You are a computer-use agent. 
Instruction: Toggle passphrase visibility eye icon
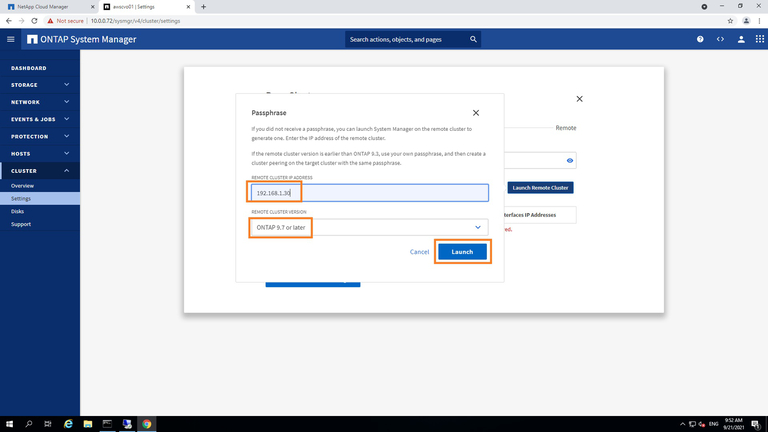(570, 160)
